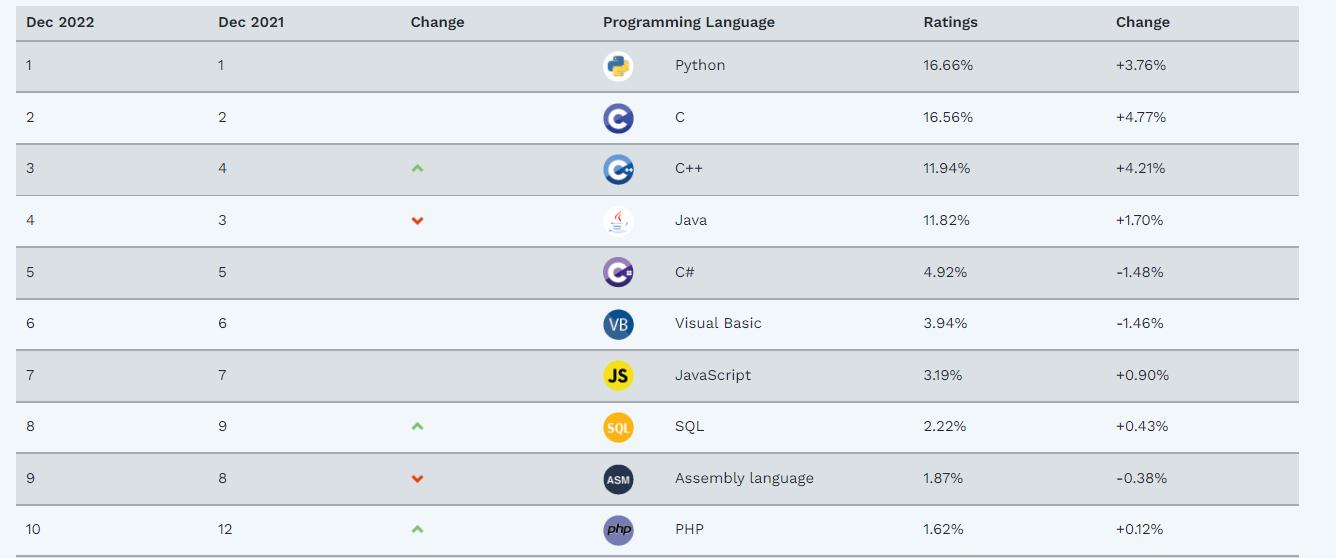Screen dimensions: 1336x558
Task: Click the green up arrow for PHP
Action: [418, 530]
